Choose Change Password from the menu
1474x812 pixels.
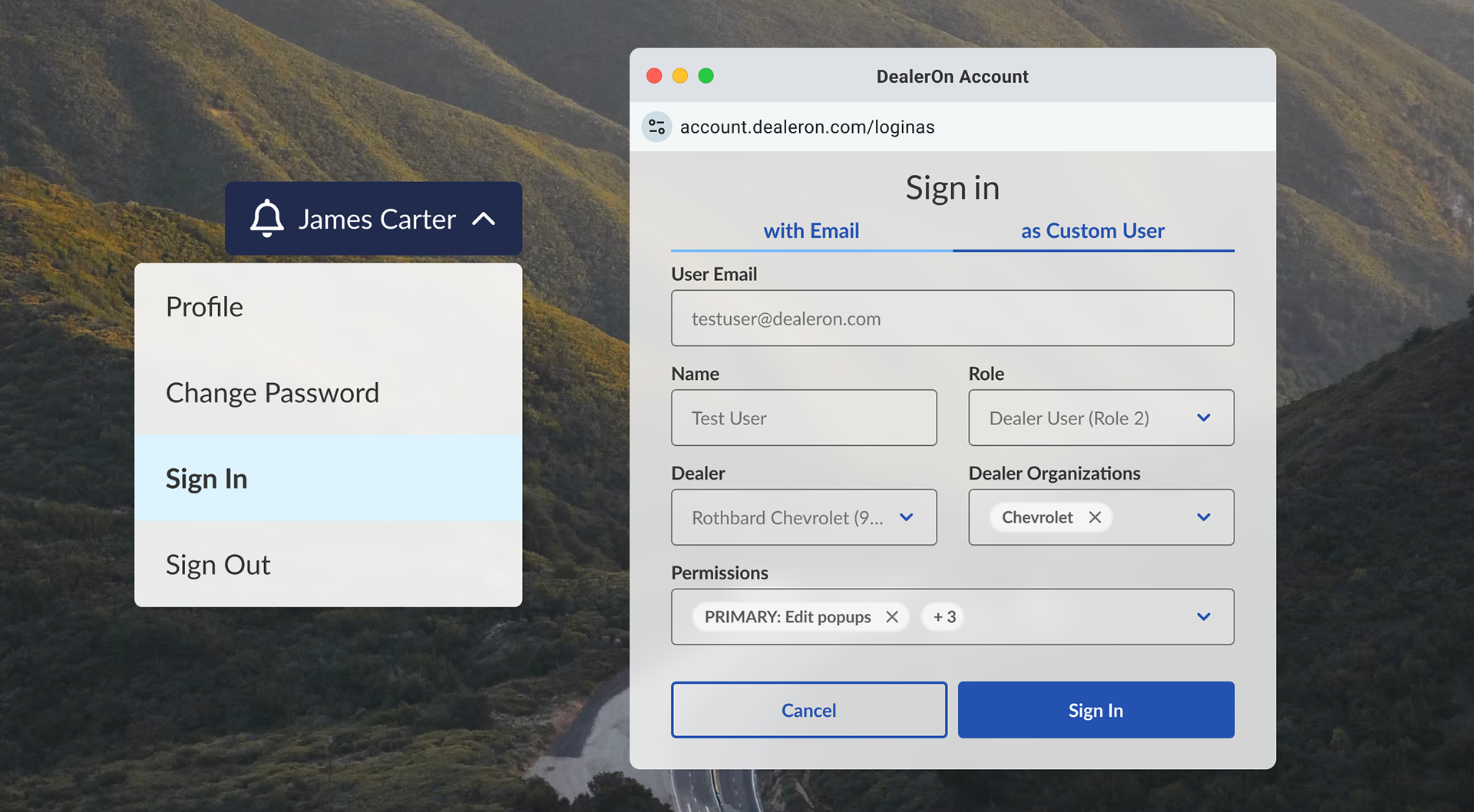click(329, 393)
